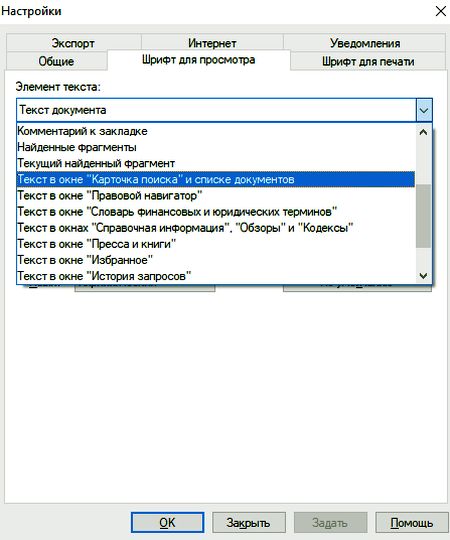
Task: Switch to the Общие tab
Action: [x=56, y=61]
